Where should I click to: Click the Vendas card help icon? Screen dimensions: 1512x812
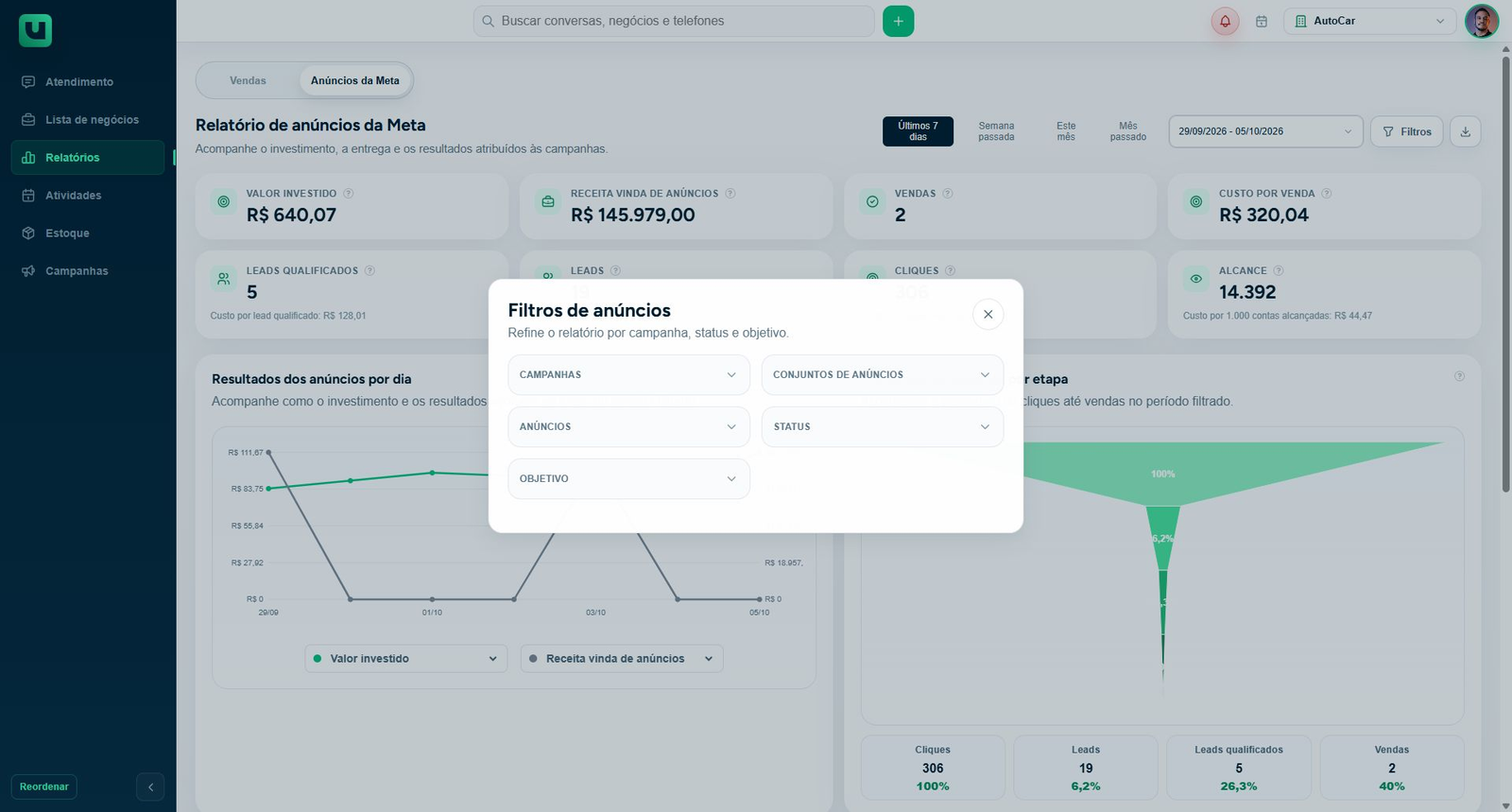coord(948,194)
